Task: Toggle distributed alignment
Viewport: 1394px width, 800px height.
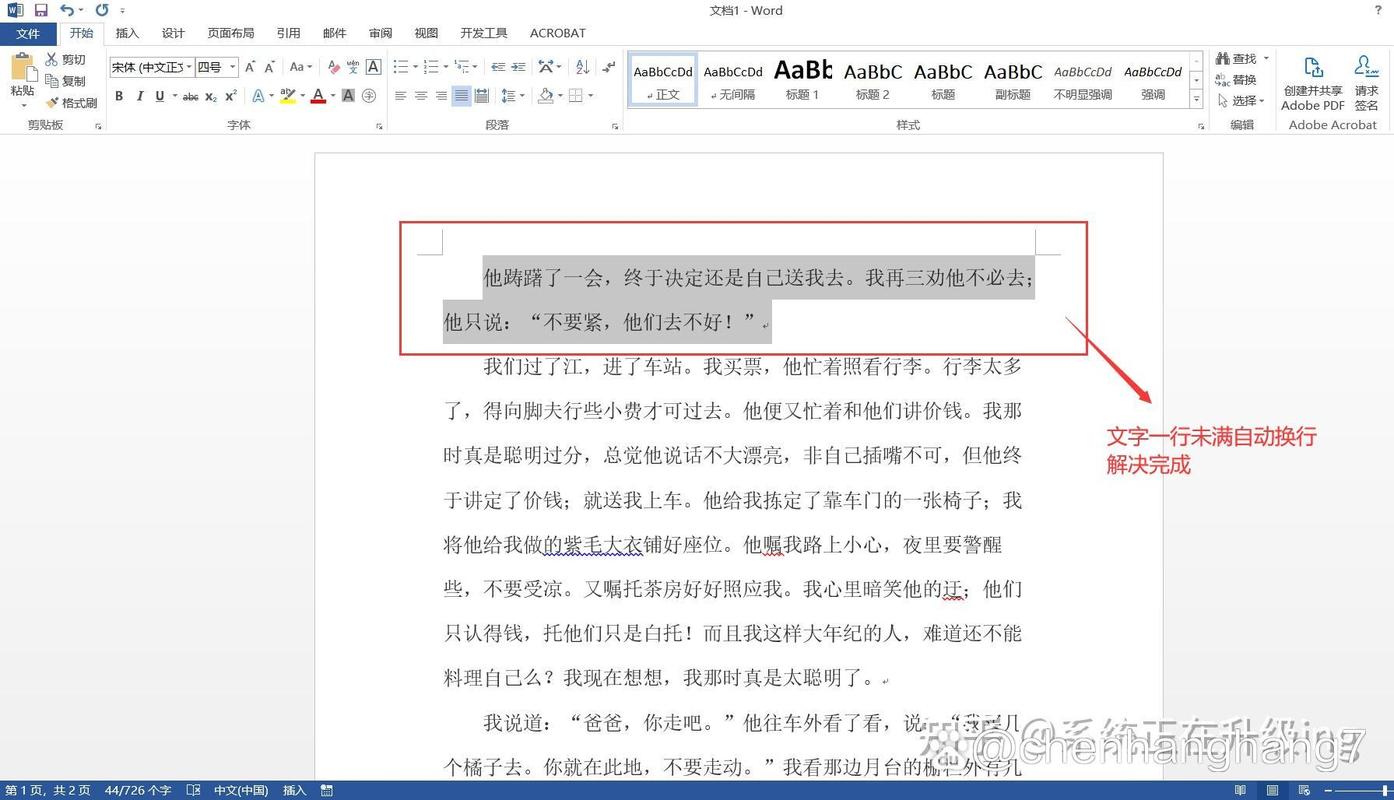Action: coord(481,96)
